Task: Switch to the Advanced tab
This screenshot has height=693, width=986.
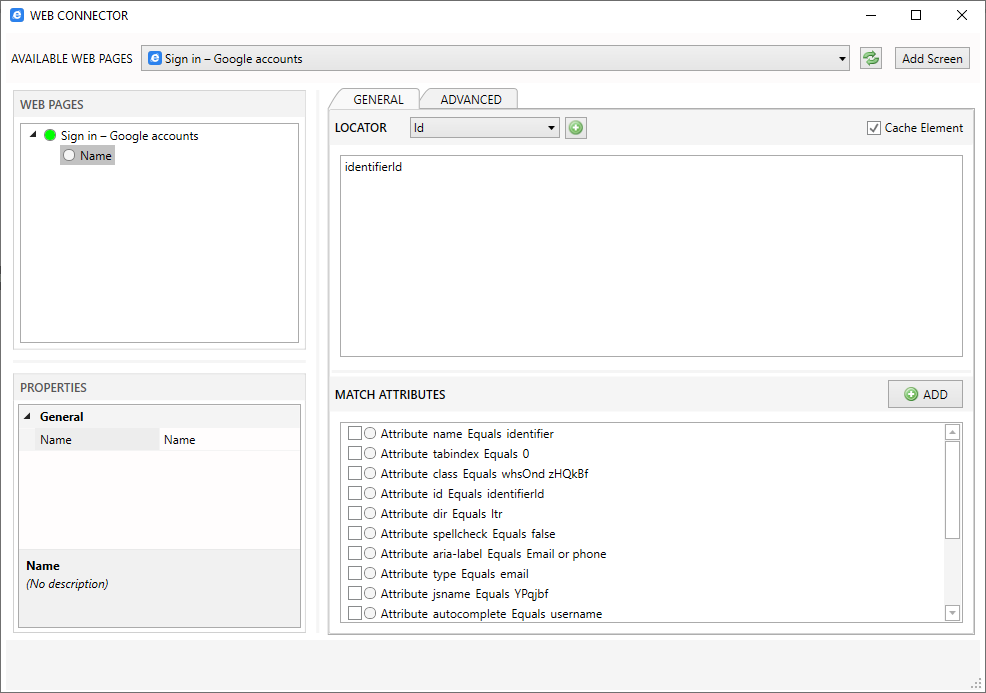Action: tap(469, 99)
